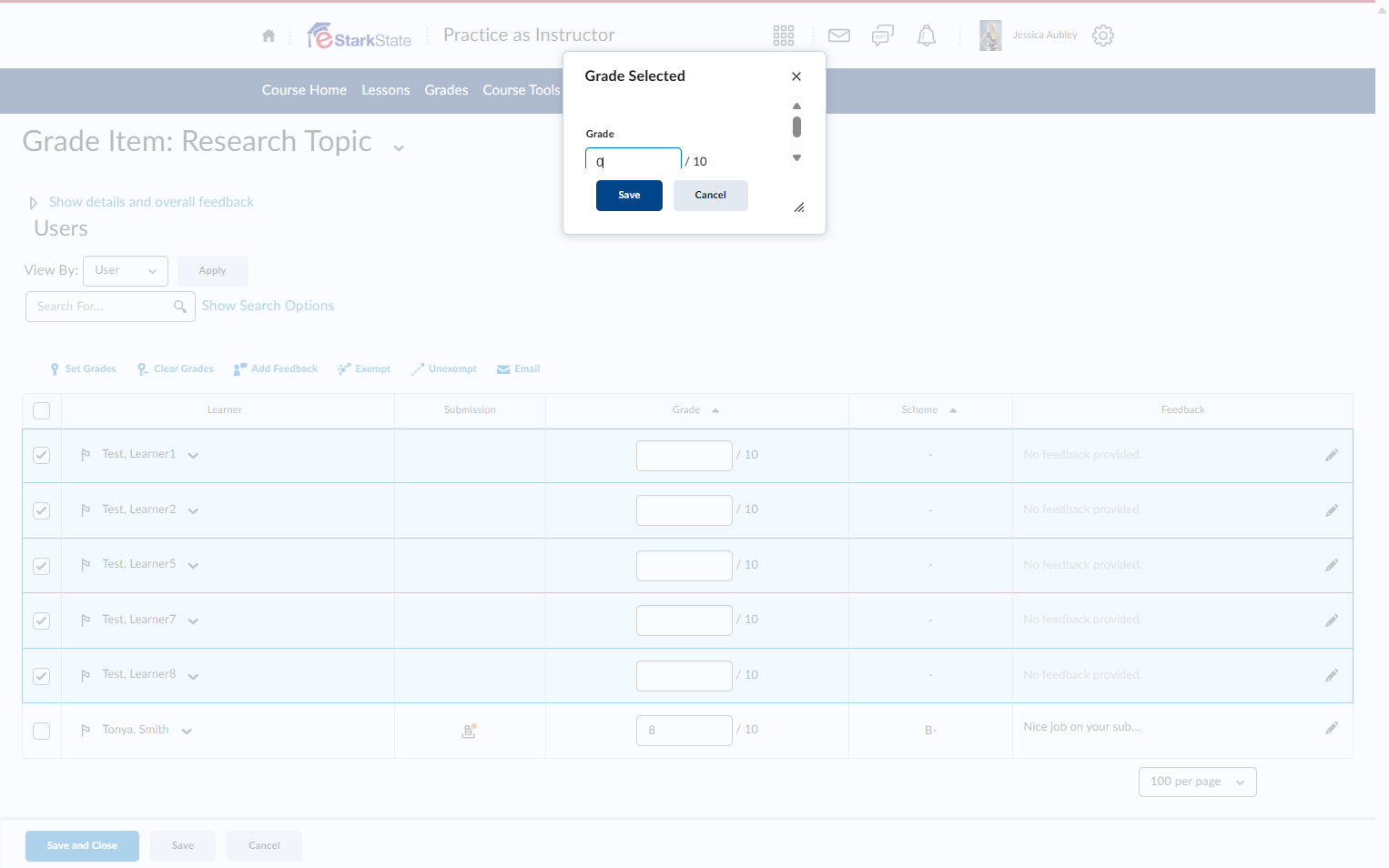Open Test, Learner7 context menu chevron

click(193, 621)
